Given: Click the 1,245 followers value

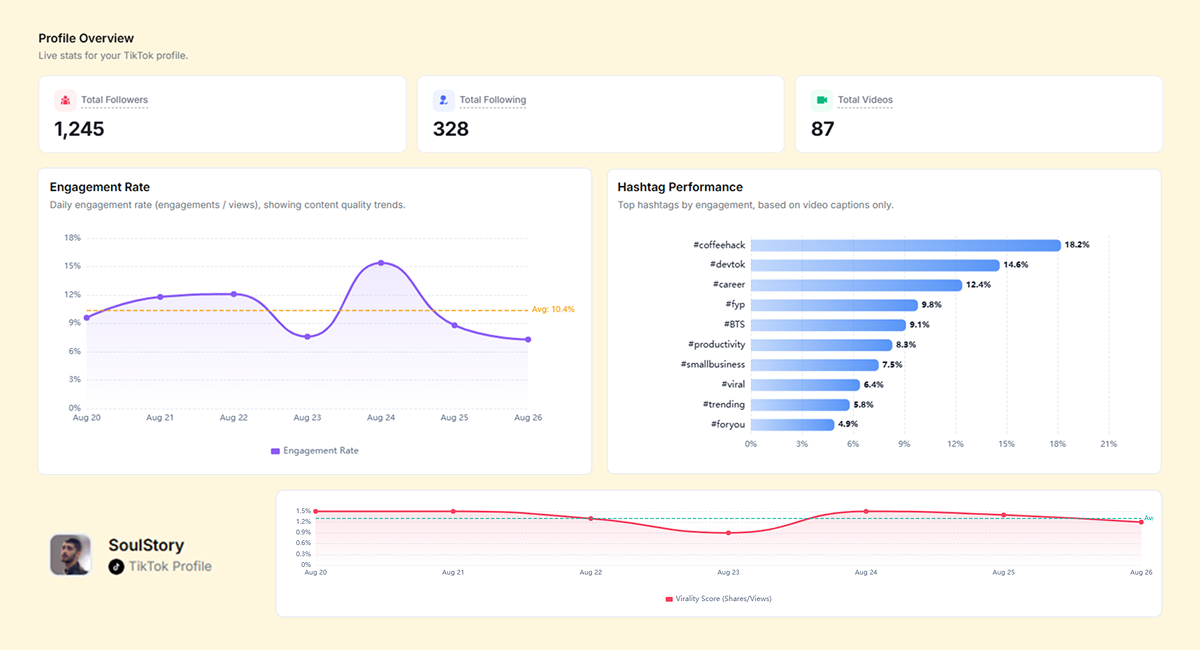Looking at the screenshot, I should (79, 129).
